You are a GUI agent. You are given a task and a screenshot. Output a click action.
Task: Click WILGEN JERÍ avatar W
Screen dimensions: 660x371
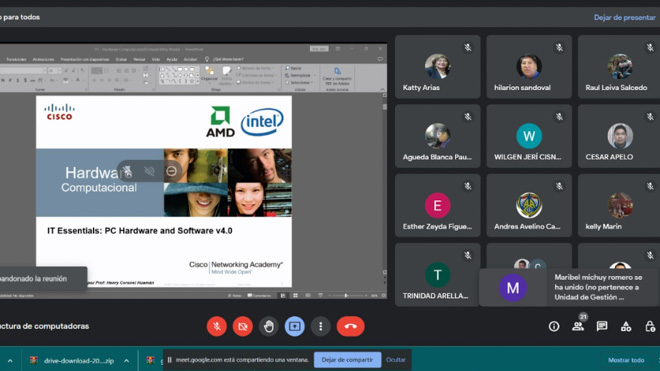click(x=529, y=136)
